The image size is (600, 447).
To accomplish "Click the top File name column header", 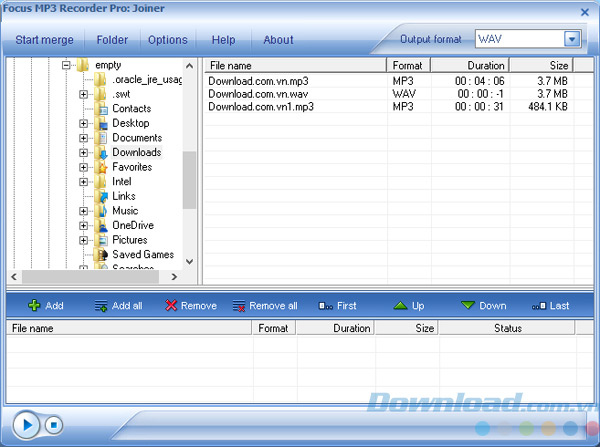I will (295, 65).
